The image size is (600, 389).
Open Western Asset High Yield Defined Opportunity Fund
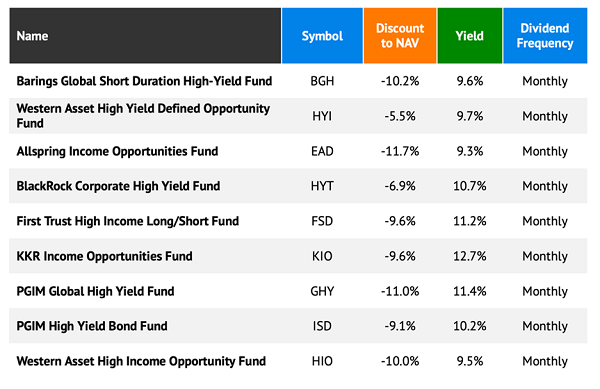pos(143,116)
